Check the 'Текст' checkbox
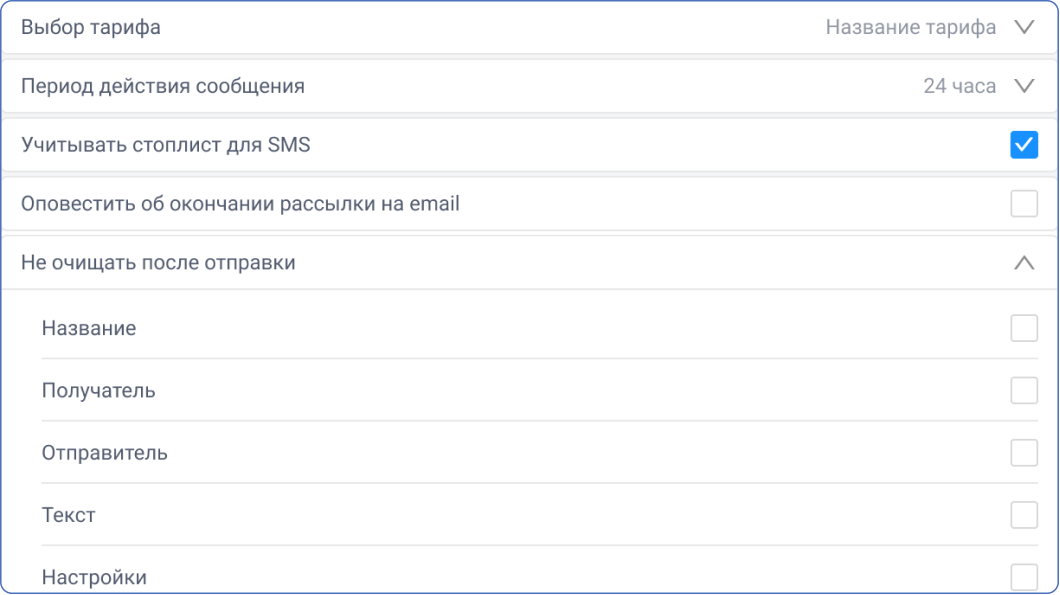This screenshot has width=1060, height=595. click(x=1024, y=515)
